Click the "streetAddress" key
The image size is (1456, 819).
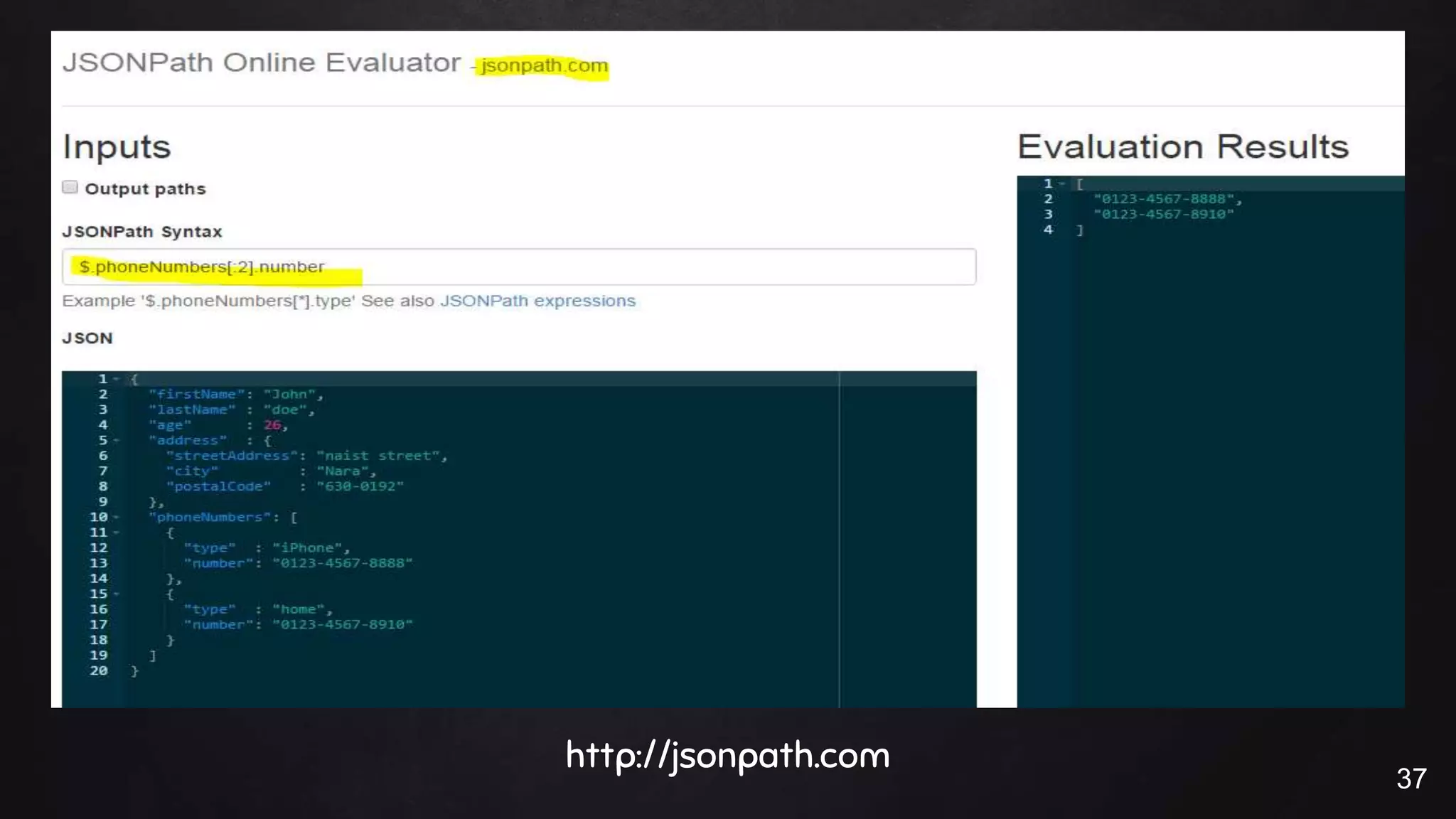coord(232,456)
